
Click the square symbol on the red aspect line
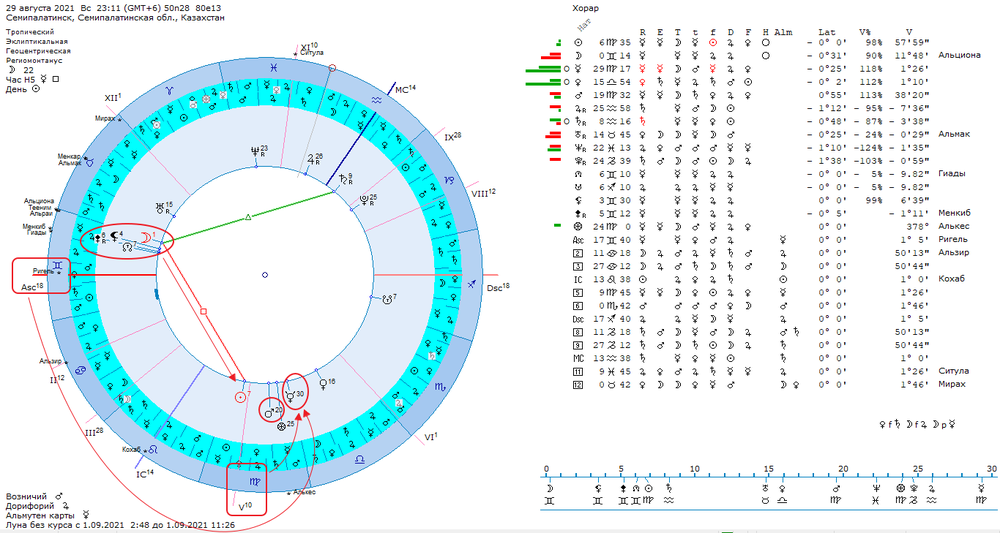click(x=203, y=312)
